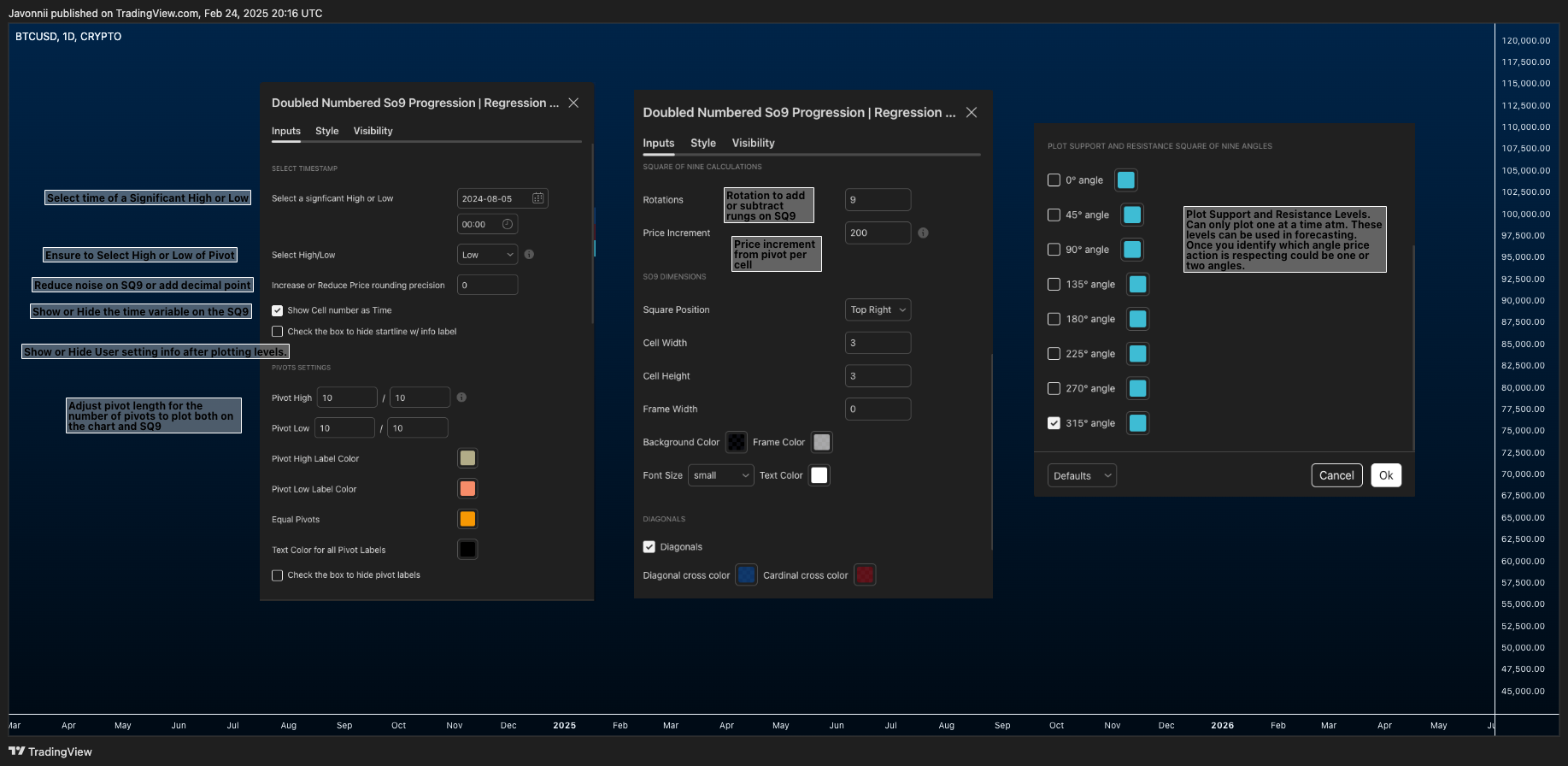Open 135° angle color swatch
This screenshot has width=1568, height=766.
coord(1137,284)
